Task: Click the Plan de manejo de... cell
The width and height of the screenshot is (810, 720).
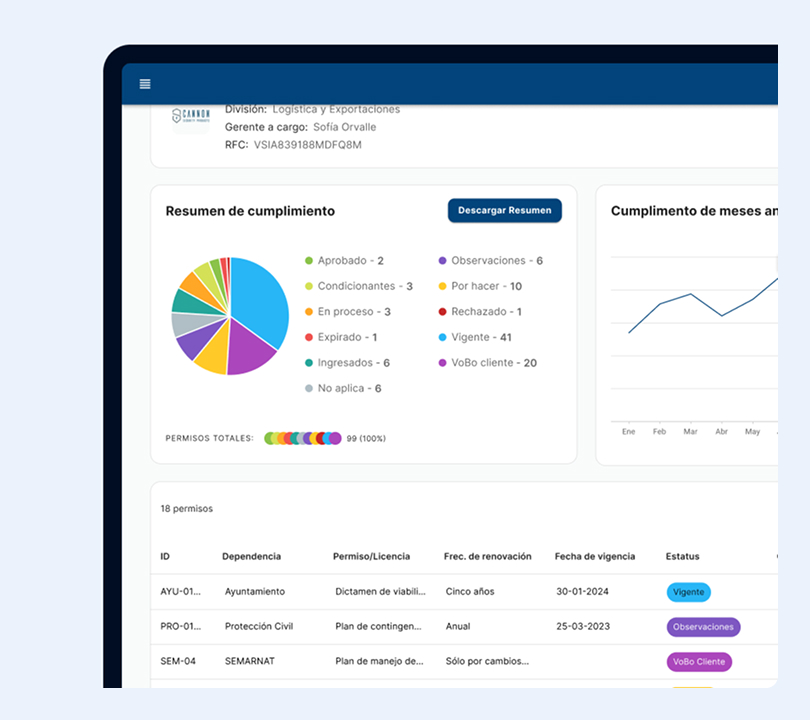Action: point(379,661)
